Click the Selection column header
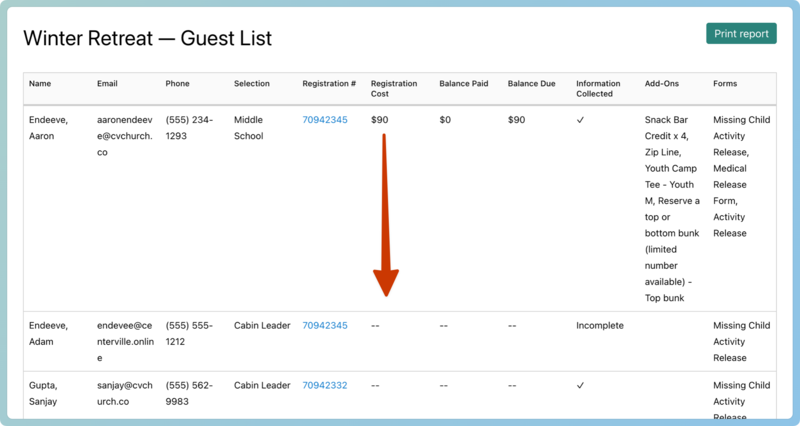800x426 pixels. pyautogui.click(x=252, y=84)
